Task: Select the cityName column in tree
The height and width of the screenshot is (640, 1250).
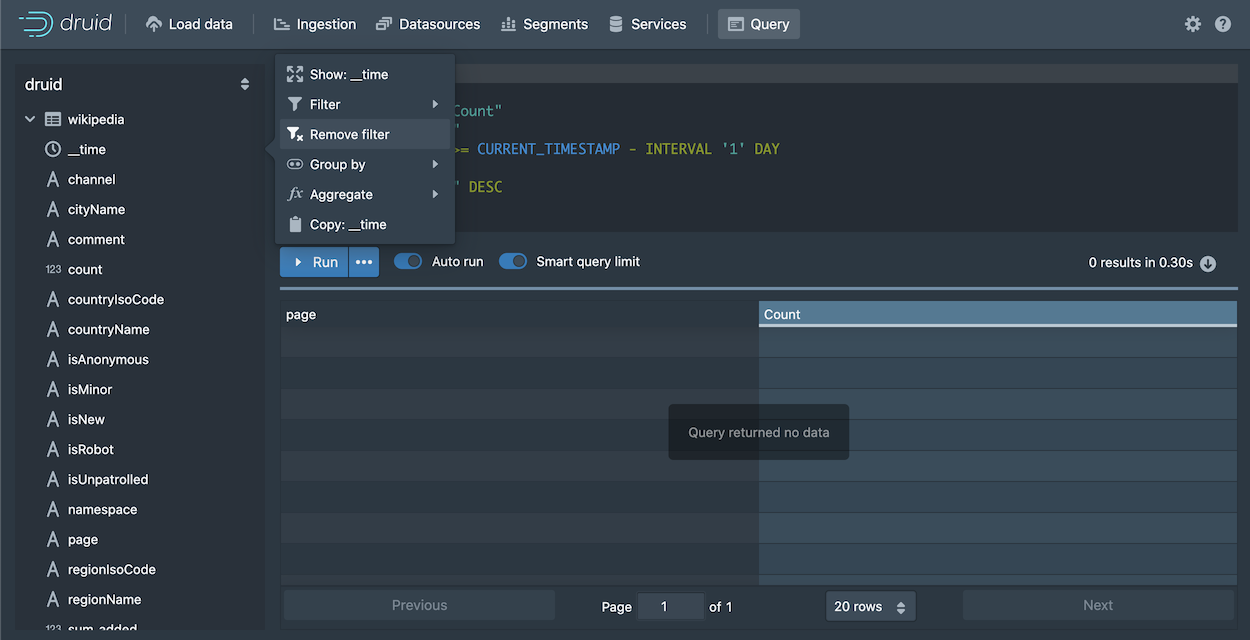Action: 96,209
